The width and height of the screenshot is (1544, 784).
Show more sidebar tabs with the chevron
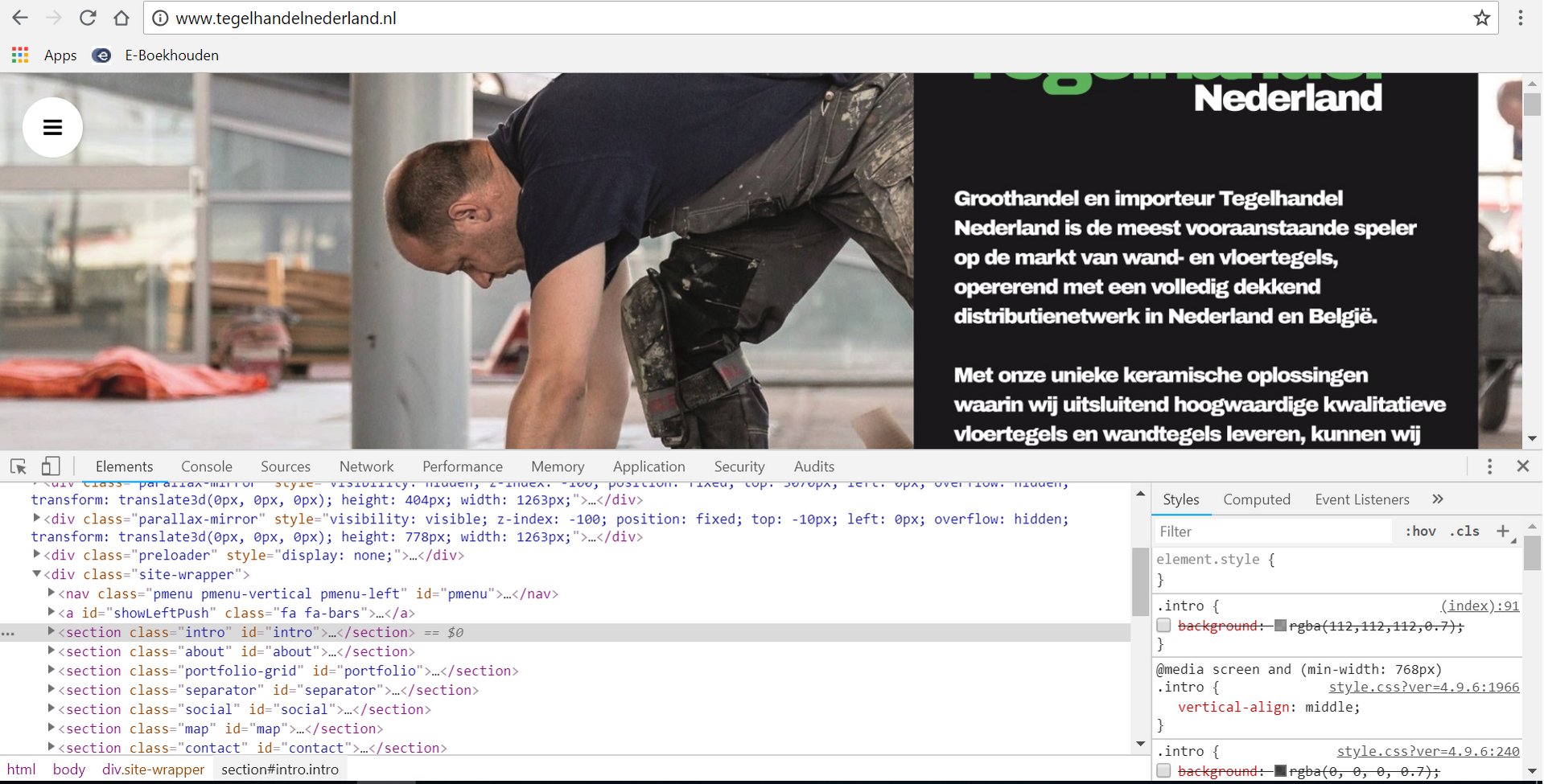pos(1438,499)
